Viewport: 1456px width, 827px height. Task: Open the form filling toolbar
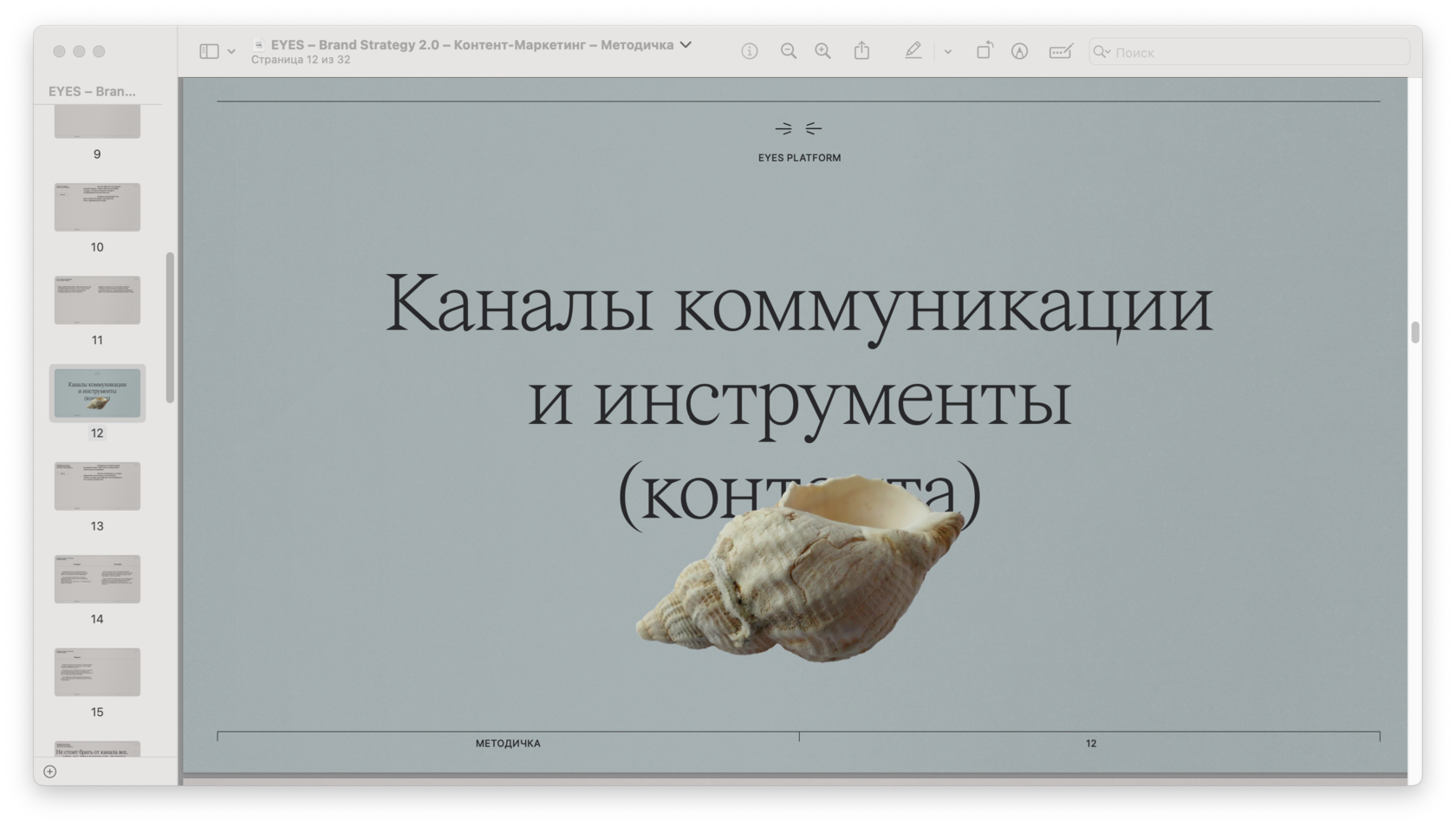[1061, 51]
